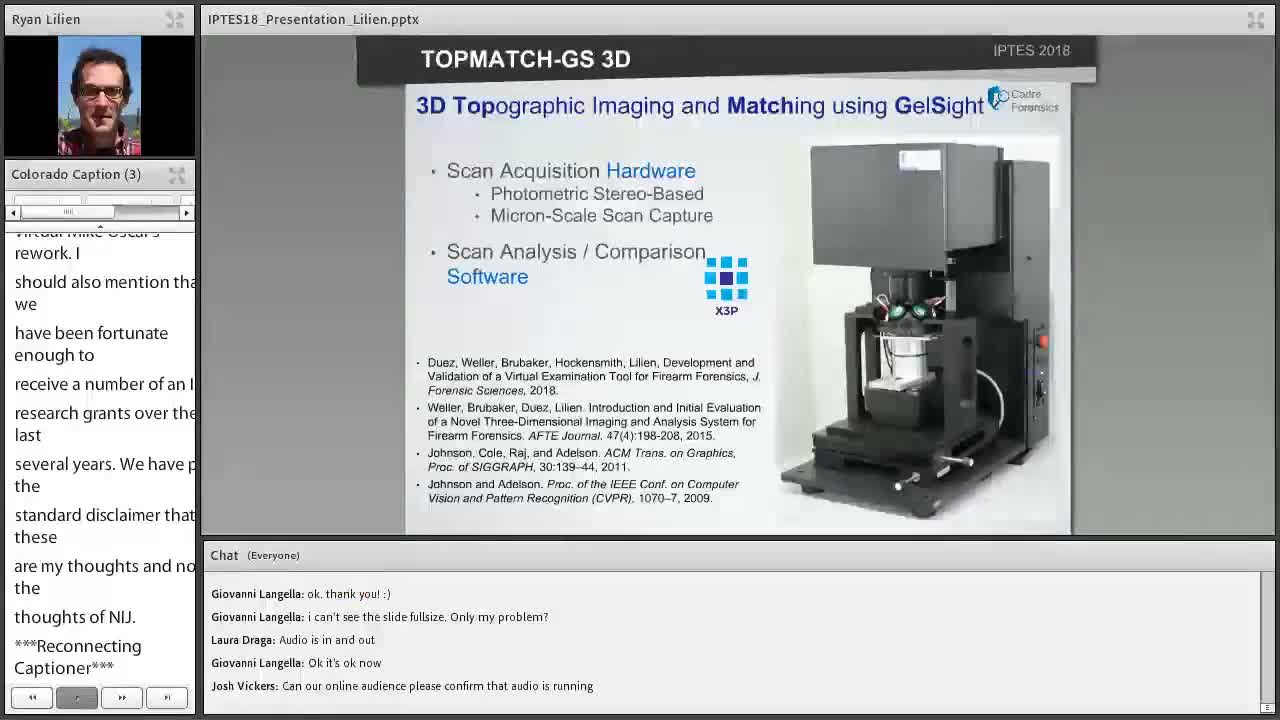This screenshot has width=1280, height=720.
Task: Maximize the Colorado Caption pod
Action: pyautogui.click(x=176, y=175)
